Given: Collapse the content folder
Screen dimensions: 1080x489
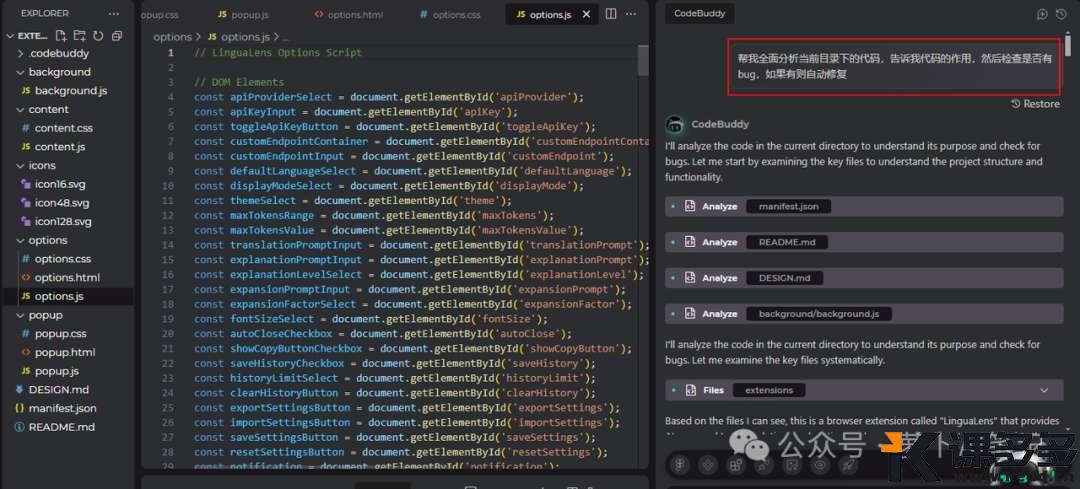Looking at the screenshot, I should [20, 110].
